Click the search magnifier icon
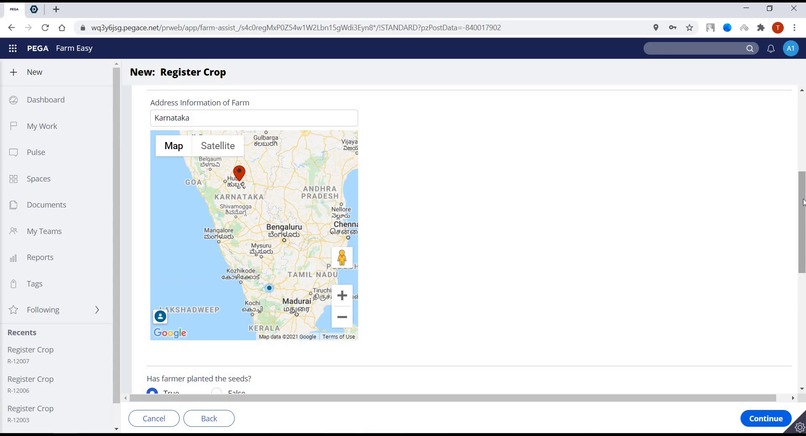The width and height of the screenshot is (806, 436). coord(750,48)
